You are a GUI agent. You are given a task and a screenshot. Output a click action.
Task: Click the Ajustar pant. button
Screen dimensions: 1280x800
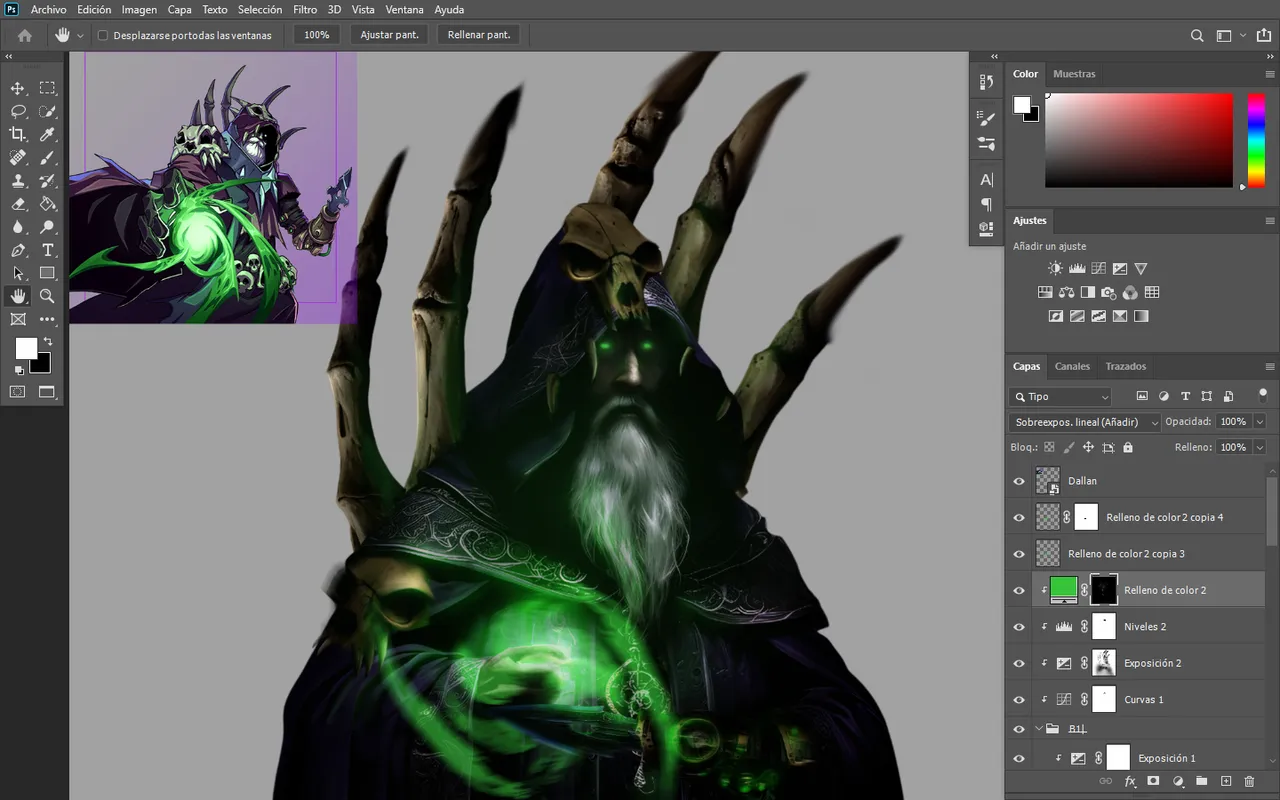point(389,35)
